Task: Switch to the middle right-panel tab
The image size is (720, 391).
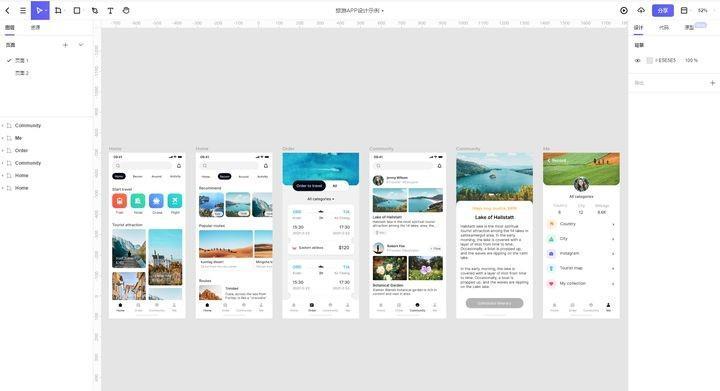Action: tap(664, 28)
